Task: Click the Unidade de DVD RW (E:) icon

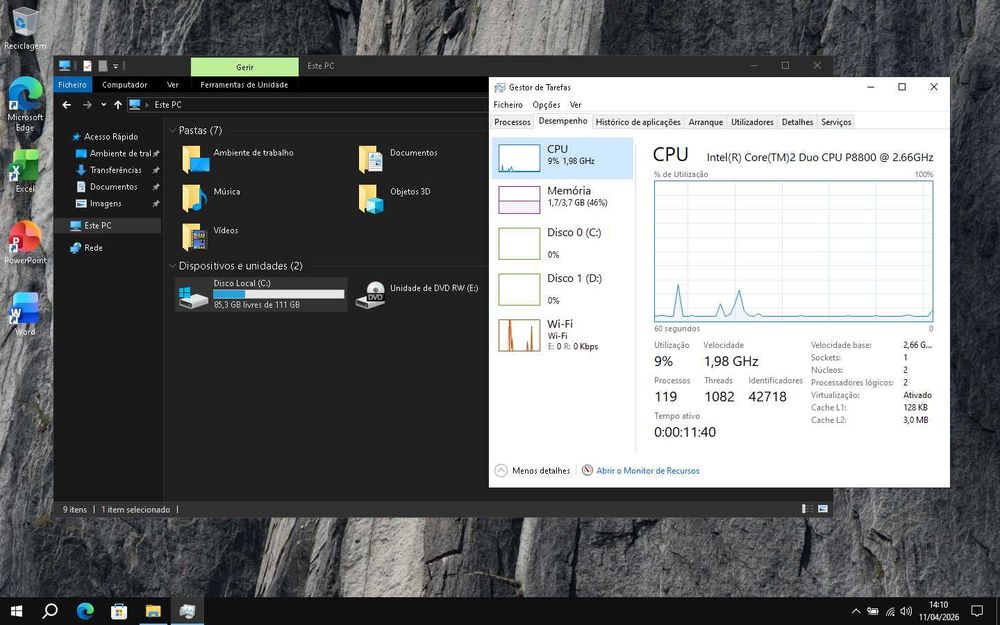Action: pyautogui.click(x=371, y=295)
